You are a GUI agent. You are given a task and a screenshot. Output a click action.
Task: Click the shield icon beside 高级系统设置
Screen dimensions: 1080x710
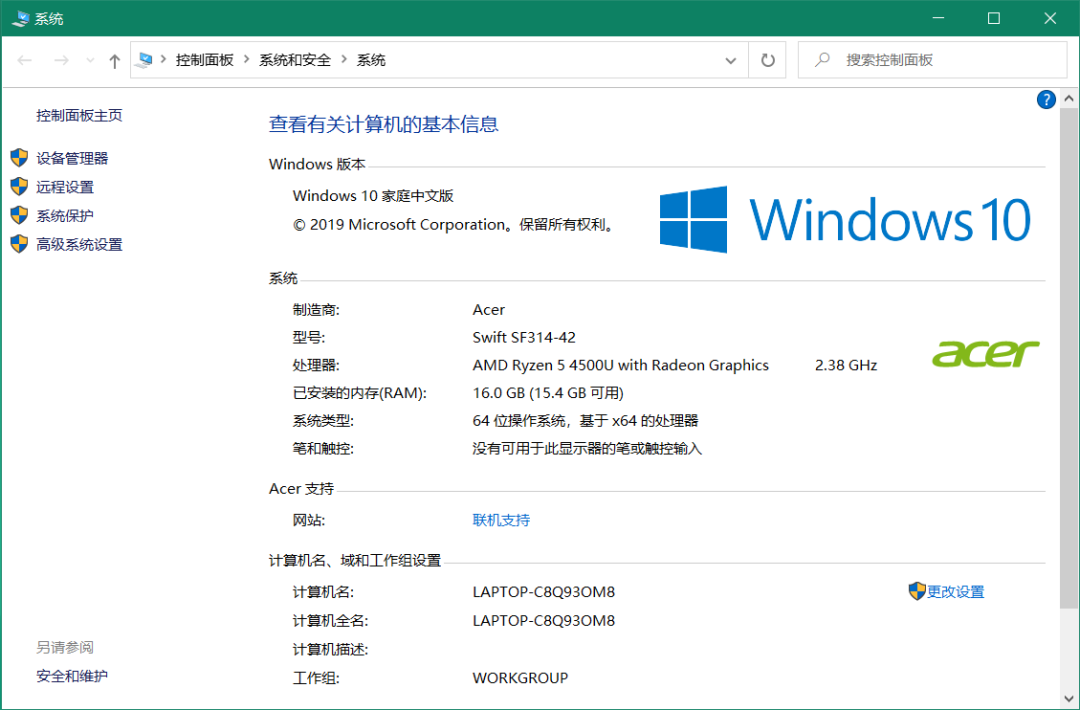(19, 244)
